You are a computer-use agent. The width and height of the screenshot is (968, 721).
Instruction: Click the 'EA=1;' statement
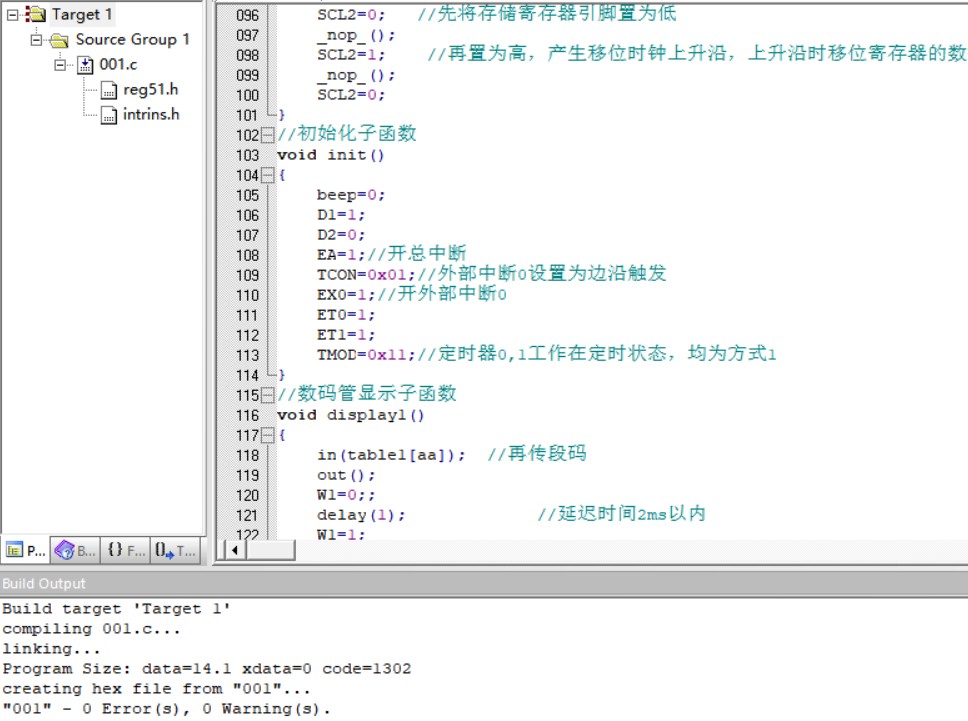click(341, 255)
